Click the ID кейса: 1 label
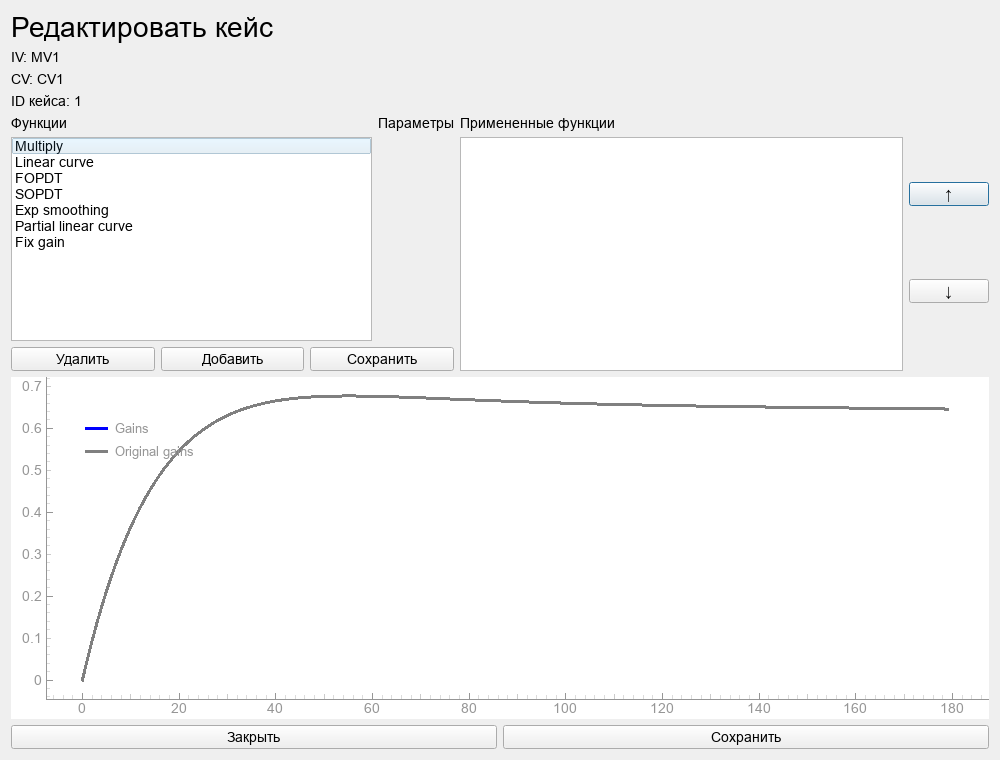This screenshot has width=1000, height=760. tap(46, 101)
